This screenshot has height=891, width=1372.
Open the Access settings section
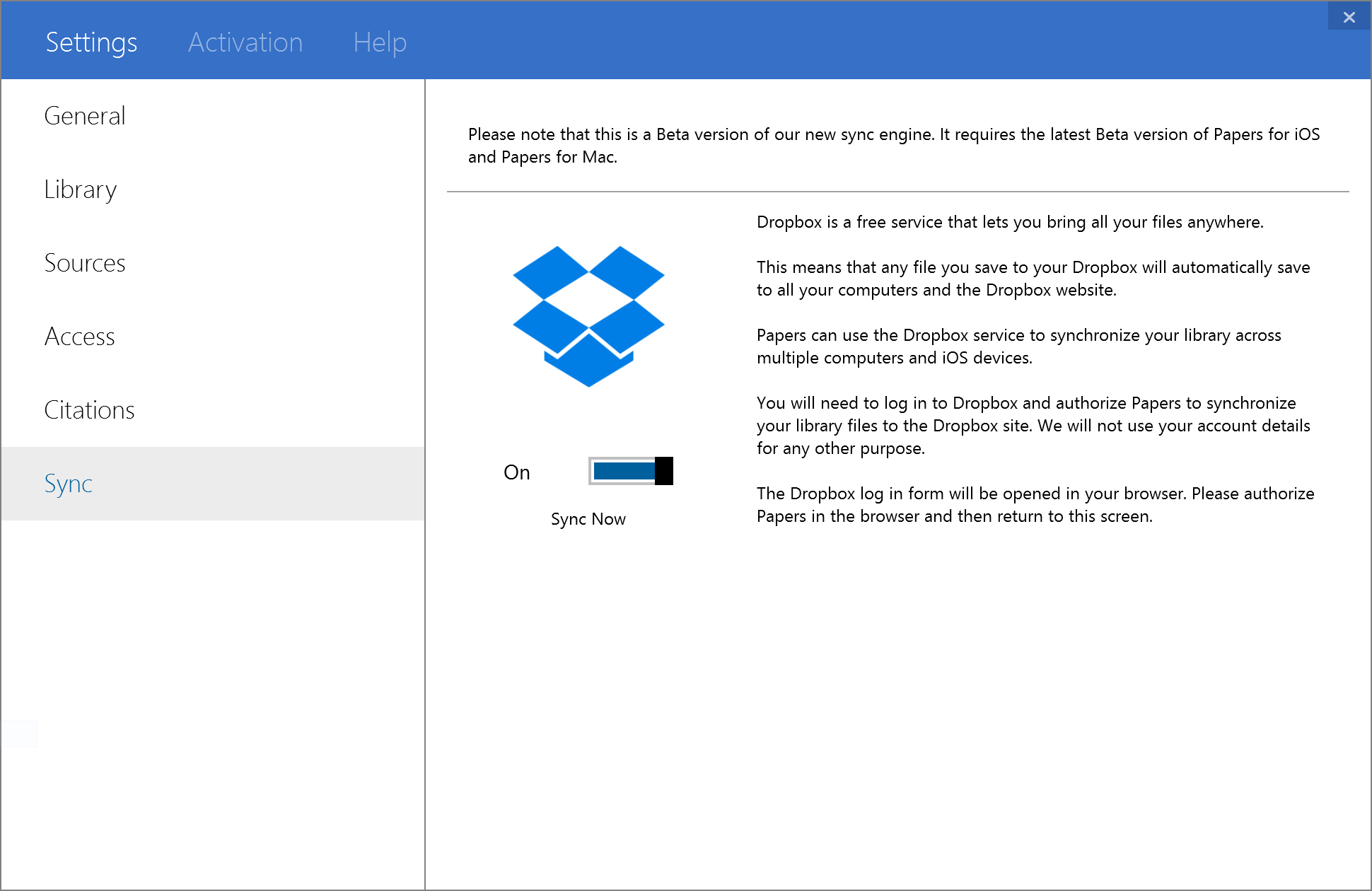click(80, 337)
